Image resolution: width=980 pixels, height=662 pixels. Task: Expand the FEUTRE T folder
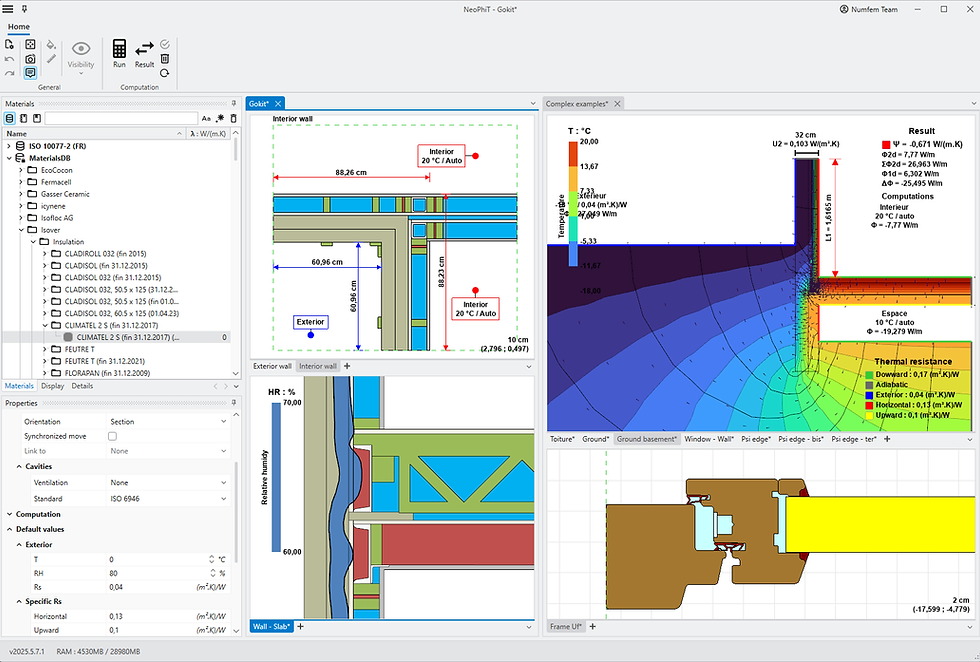pos(44,349)
